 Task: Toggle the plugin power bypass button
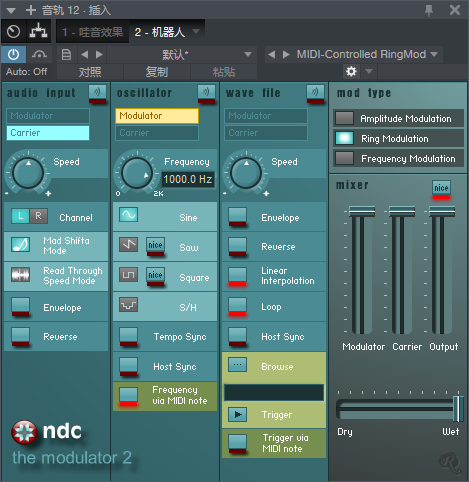pos(13,54)
